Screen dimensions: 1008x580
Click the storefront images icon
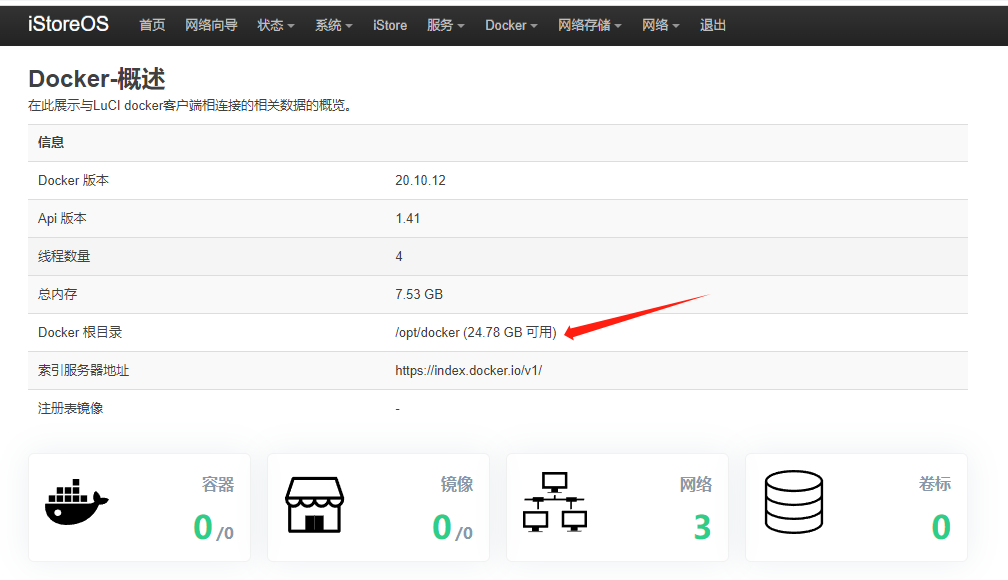[315, 503]
